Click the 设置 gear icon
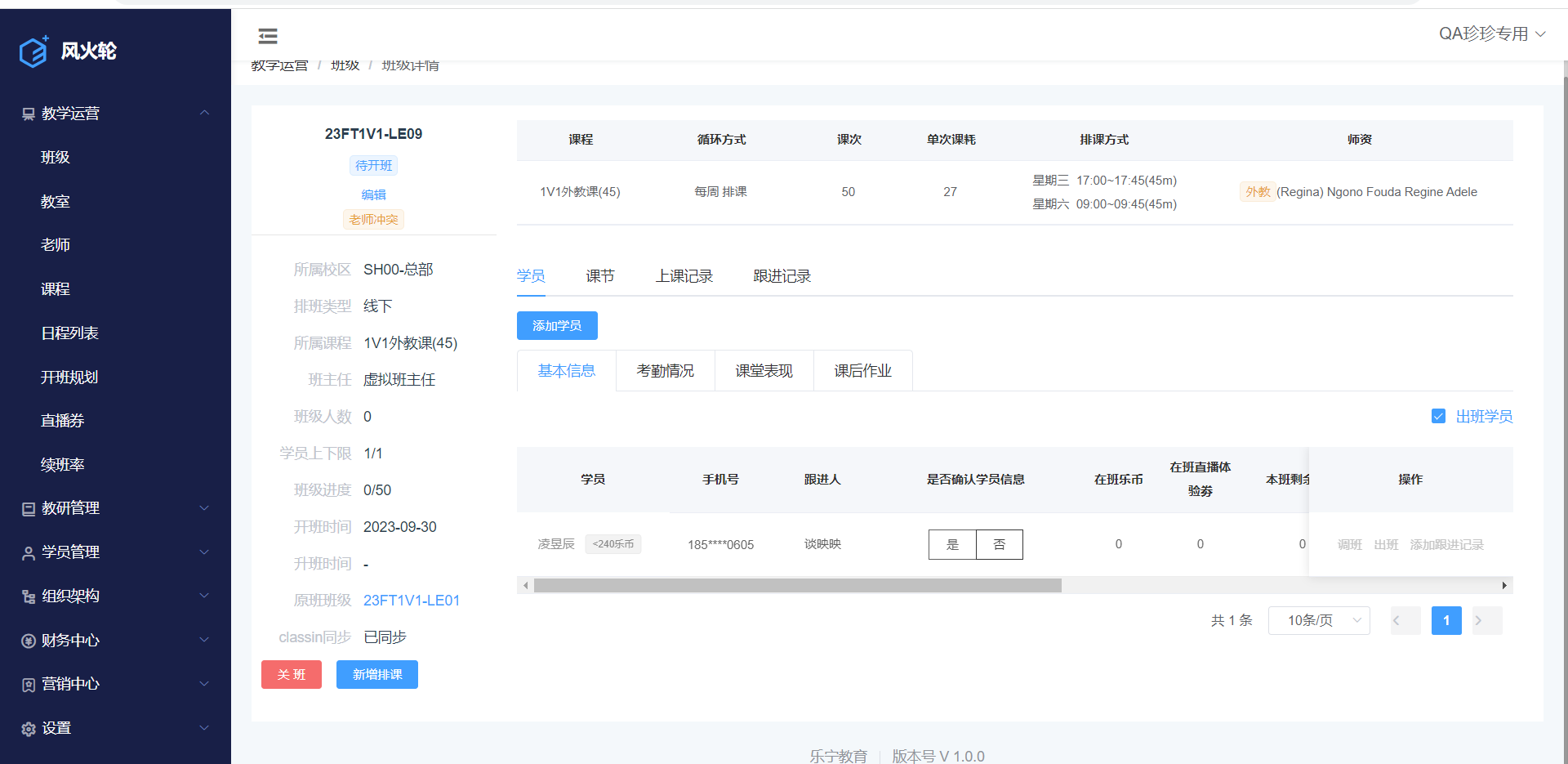The width and height of the screenshot is (1568, 764). click(29, 729)
